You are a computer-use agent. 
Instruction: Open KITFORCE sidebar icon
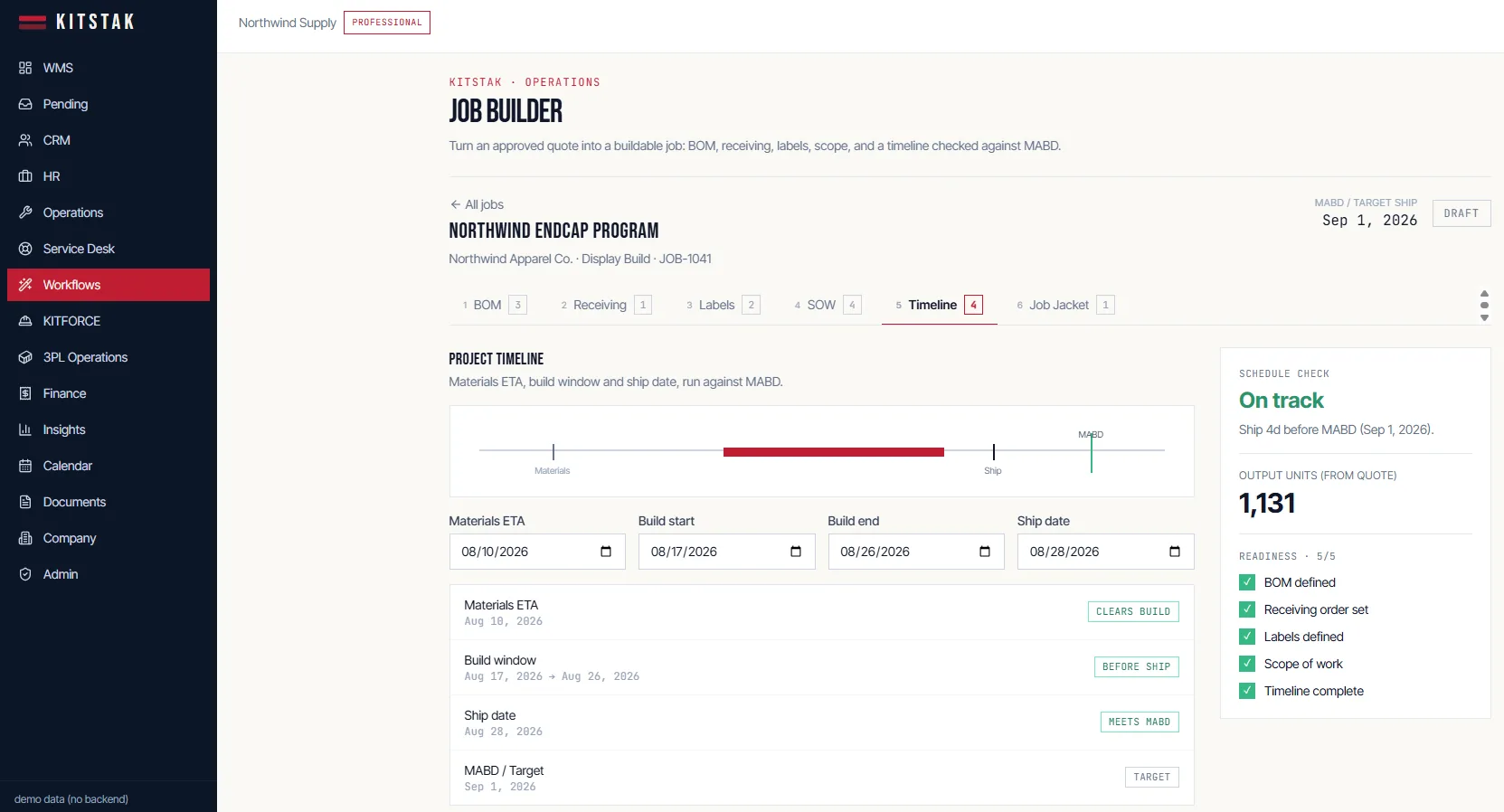coord(25,321)
